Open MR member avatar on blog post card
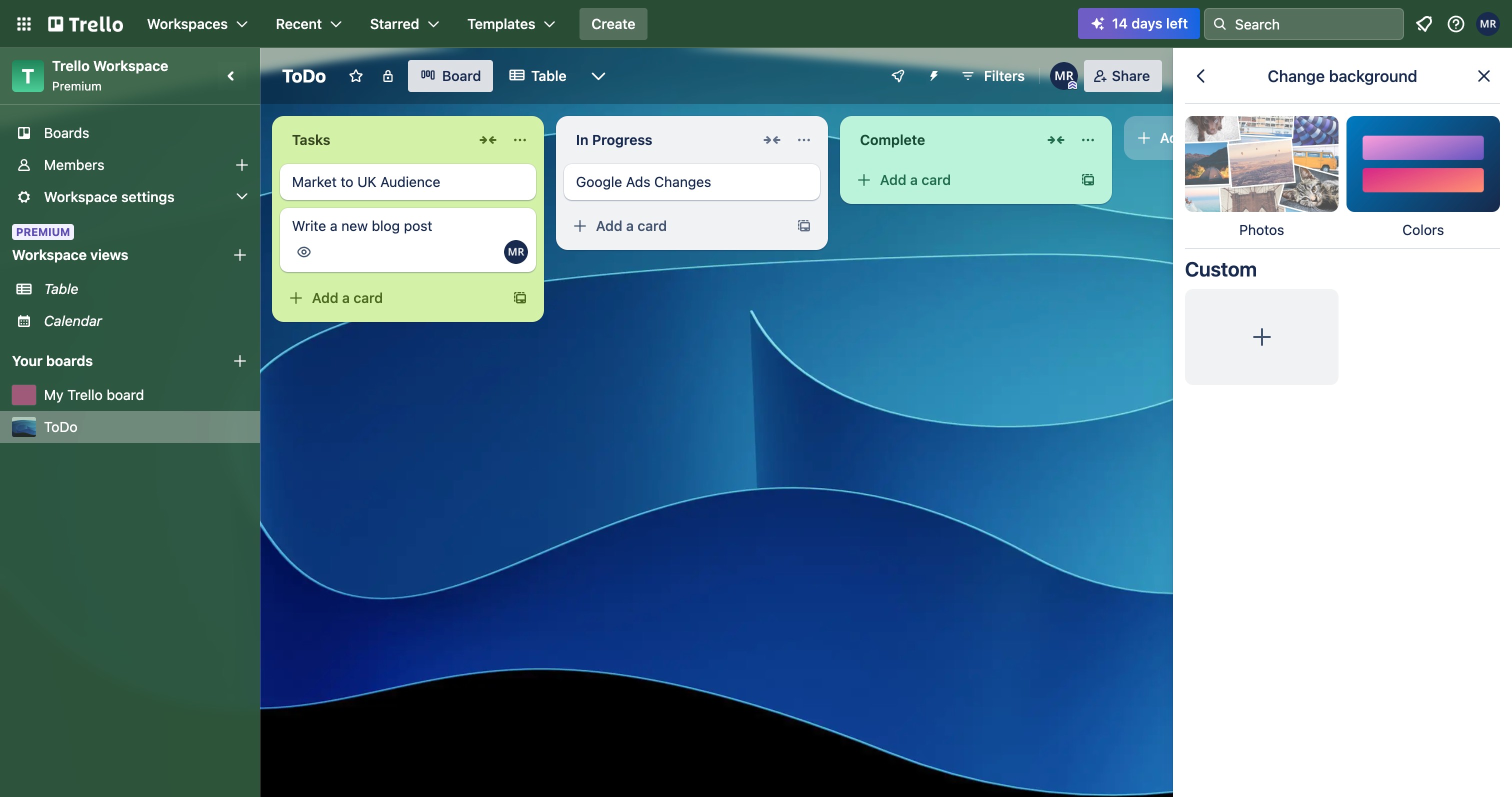 click(516, 252)
